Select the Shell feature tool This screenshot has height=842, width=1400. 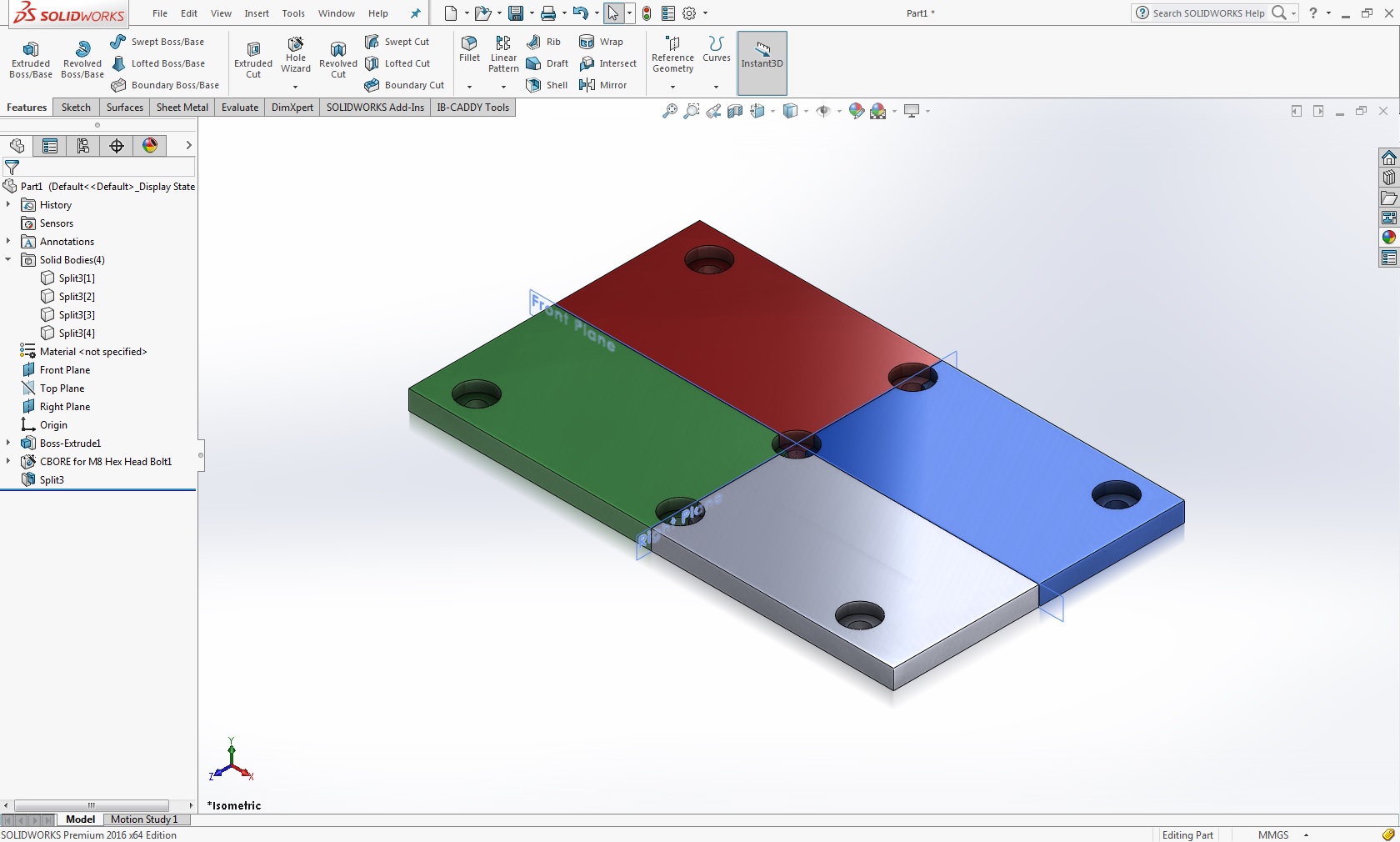point(547,85)
